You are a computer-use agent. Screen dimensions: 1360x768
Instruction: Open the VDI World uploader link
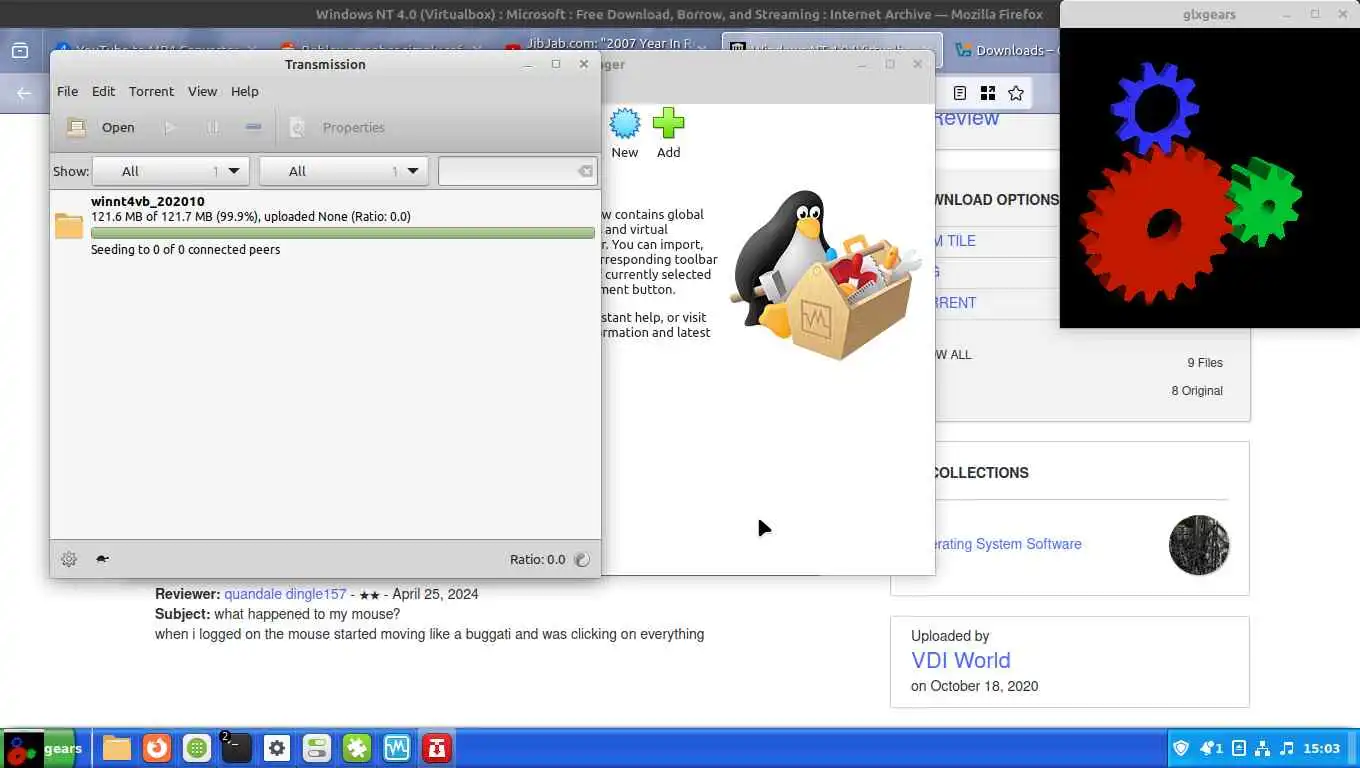961,660
